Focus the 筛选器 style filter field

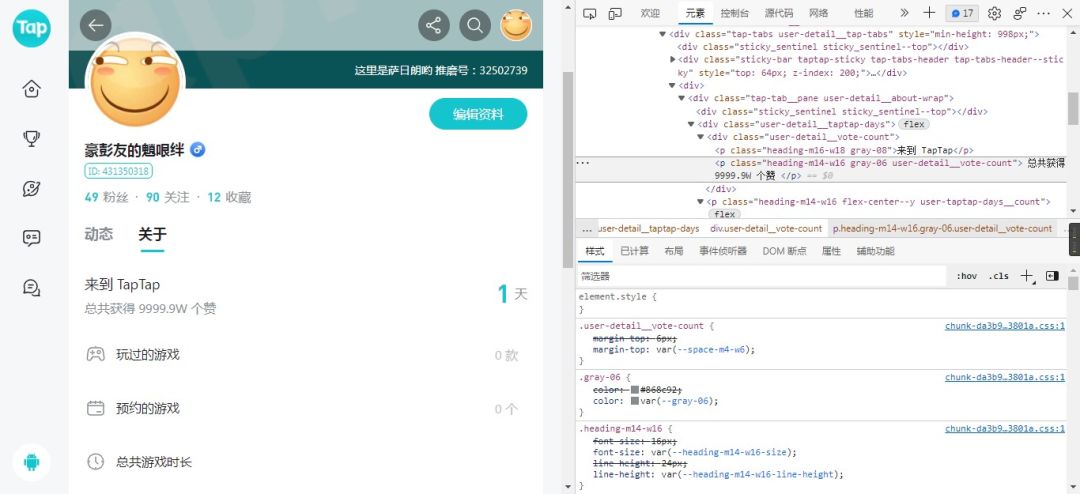pos(763,276)
